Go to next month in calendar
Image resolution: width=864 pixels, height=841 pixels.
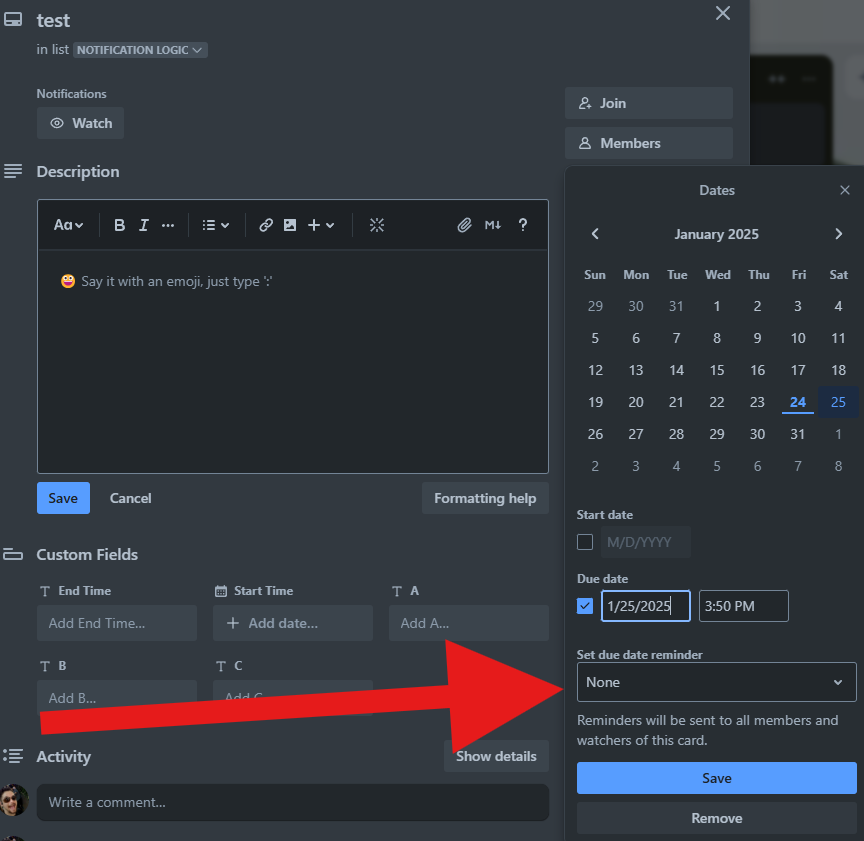839,234
